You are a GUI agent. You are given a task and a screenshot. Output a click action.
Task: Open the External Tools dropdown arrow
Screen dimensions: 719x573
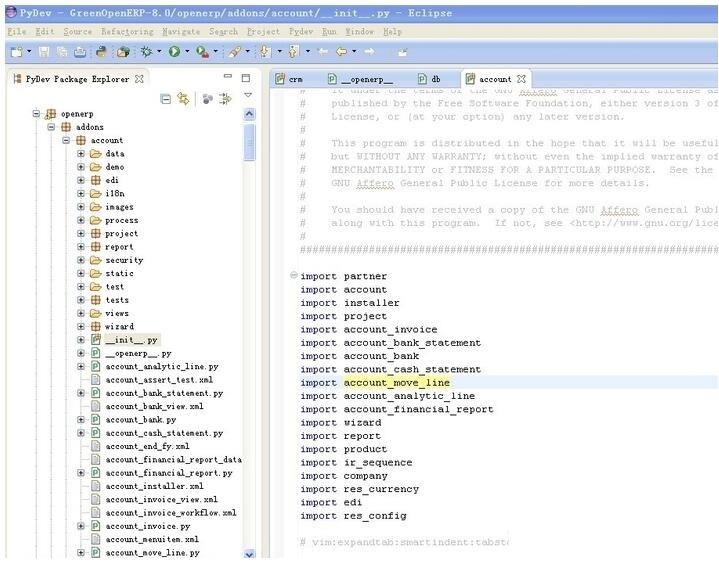(216, 51)
